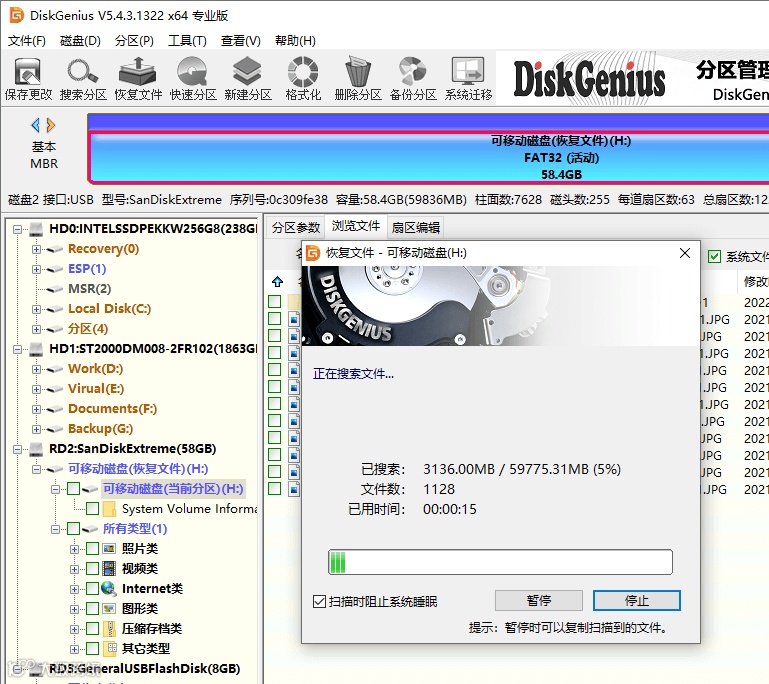
Task: Expand the Recovery(0) partition node
Action: click(36, 249)
